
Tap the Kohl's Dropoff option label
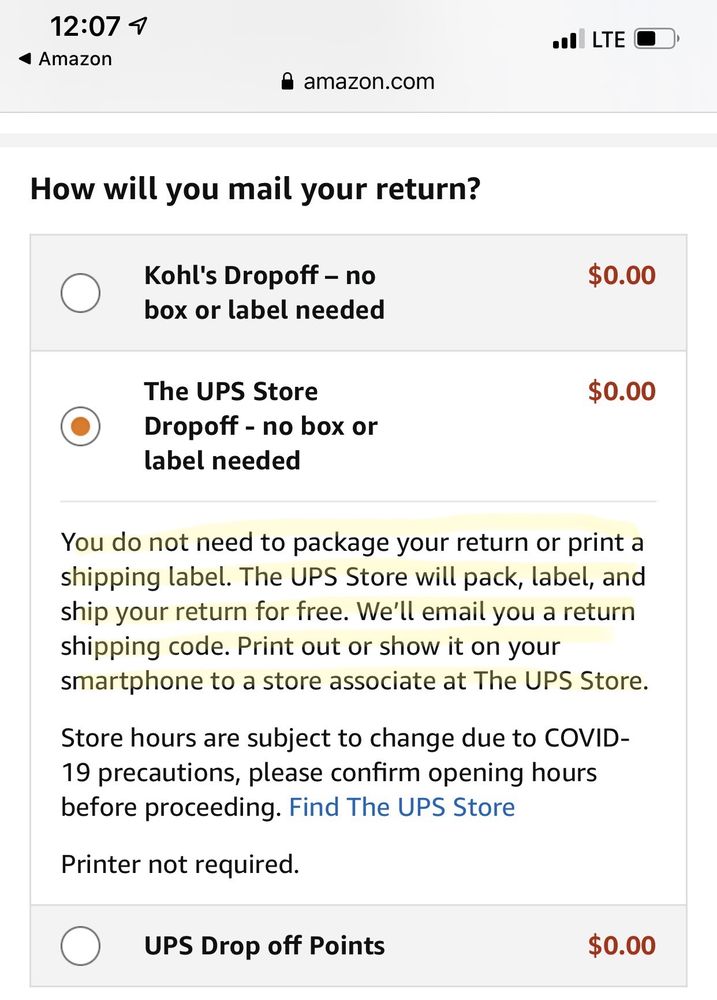click(264, 292)
